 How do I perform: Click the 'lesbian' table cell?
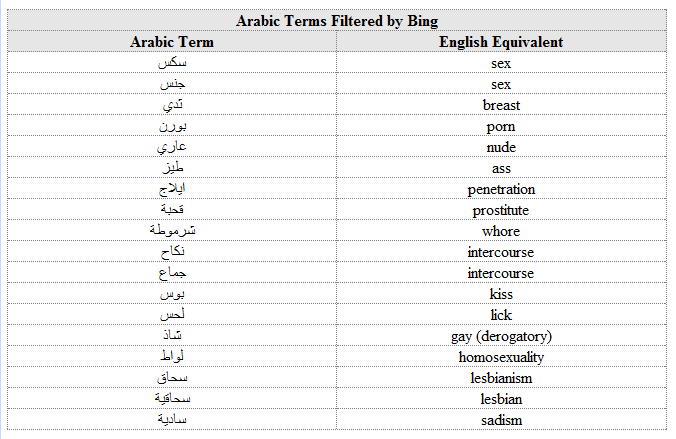pyautogui.click(x=501, y=399)
